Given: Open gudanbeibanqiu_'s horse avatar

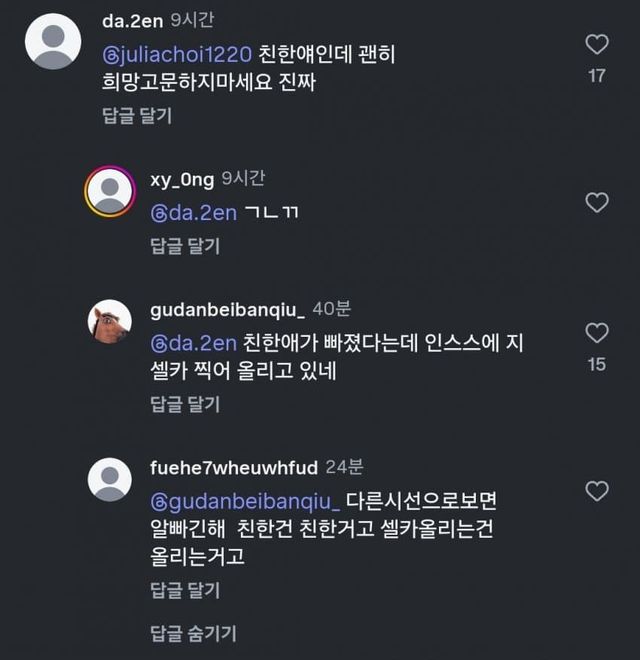Looking at the screenshot, I should click(x=110, y=321).
